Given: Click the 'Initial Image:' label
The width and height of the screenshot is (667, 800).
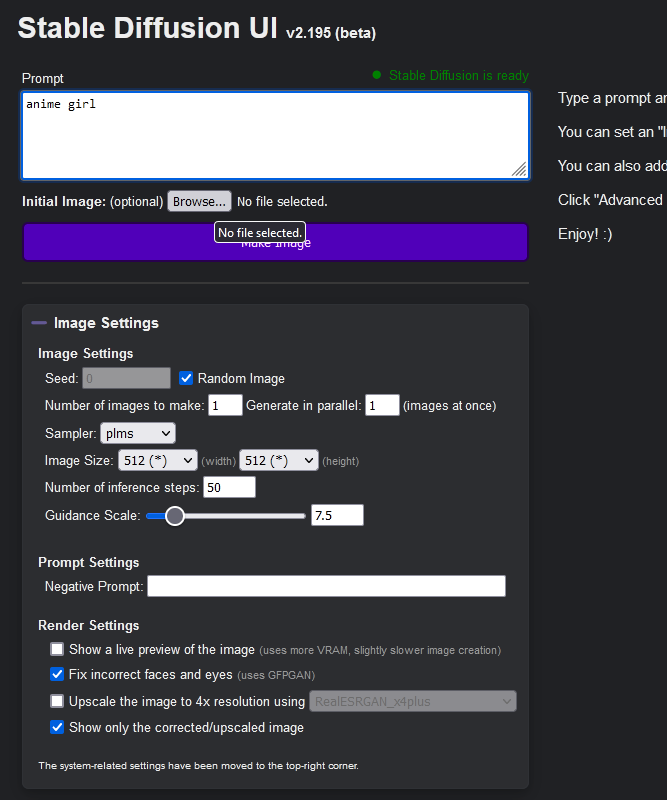Looking at the screenshot, I should pos(64,202).
